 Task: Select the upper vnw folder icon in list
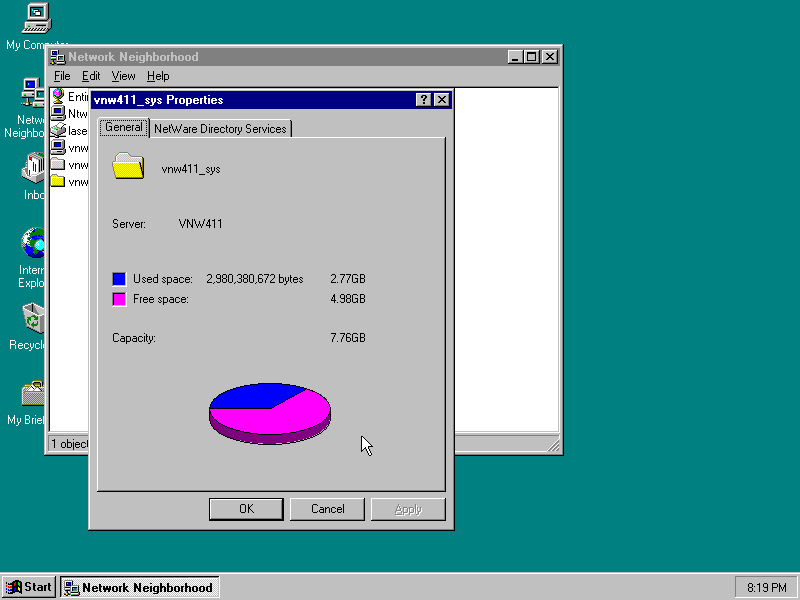pyautogui.click(x=58, y=165)
